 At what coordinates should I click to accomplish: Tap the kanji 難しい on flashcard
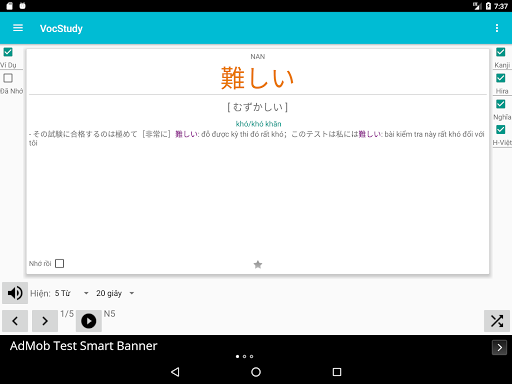tap(257, 78)
